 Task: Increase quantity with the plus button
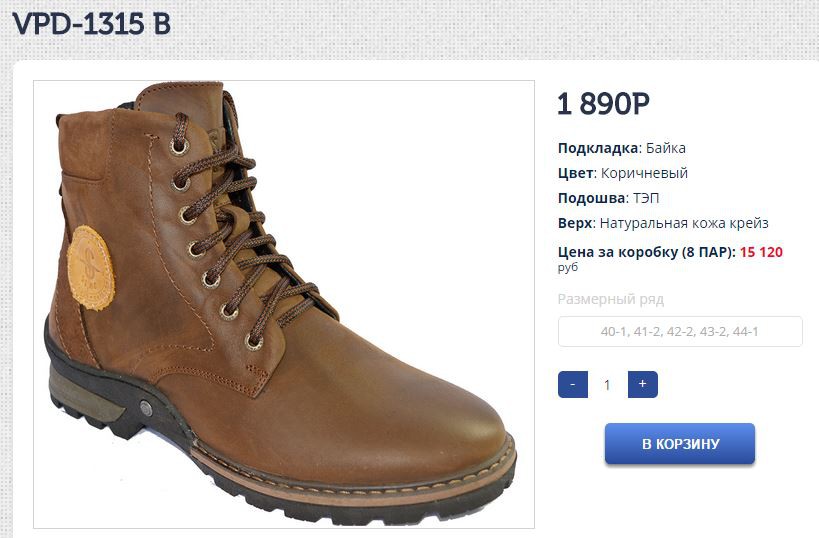coord(642,385)
